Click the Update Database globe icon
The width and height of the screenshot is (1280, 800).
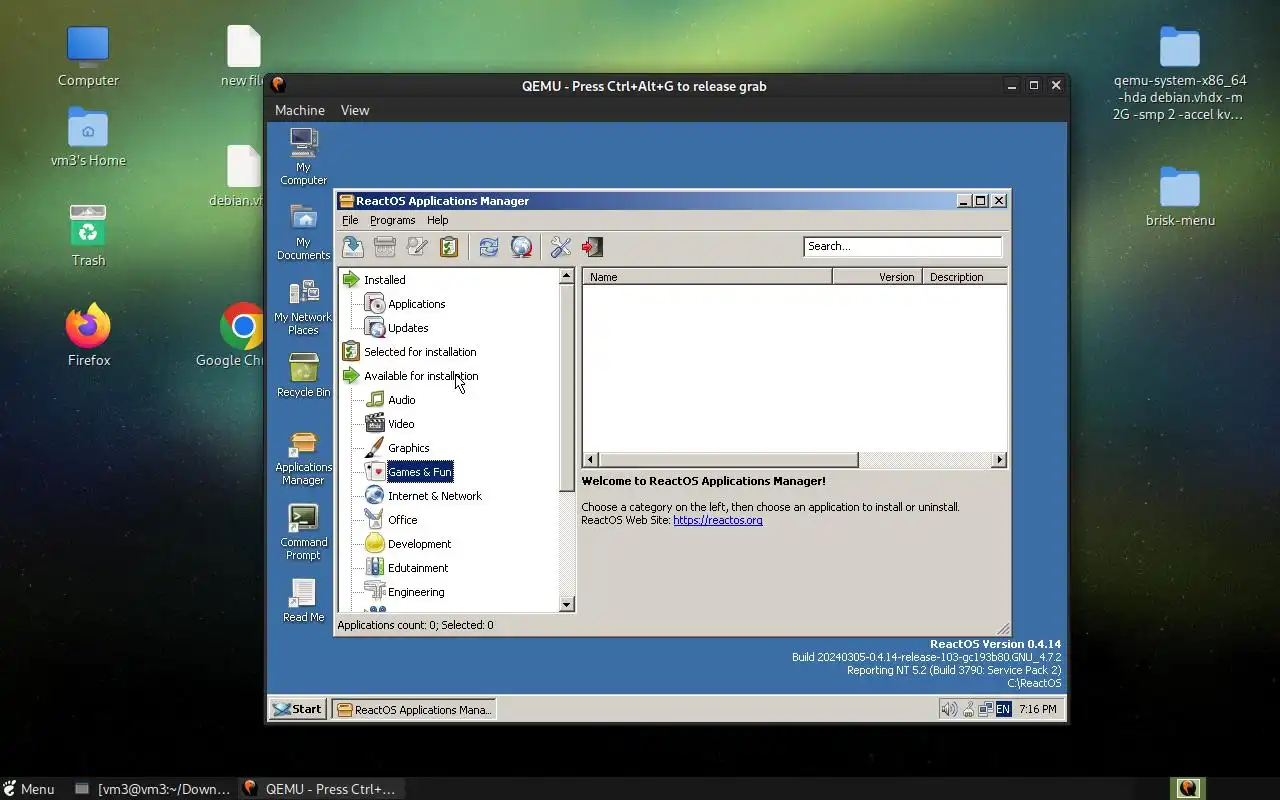(x=521, y=247)
